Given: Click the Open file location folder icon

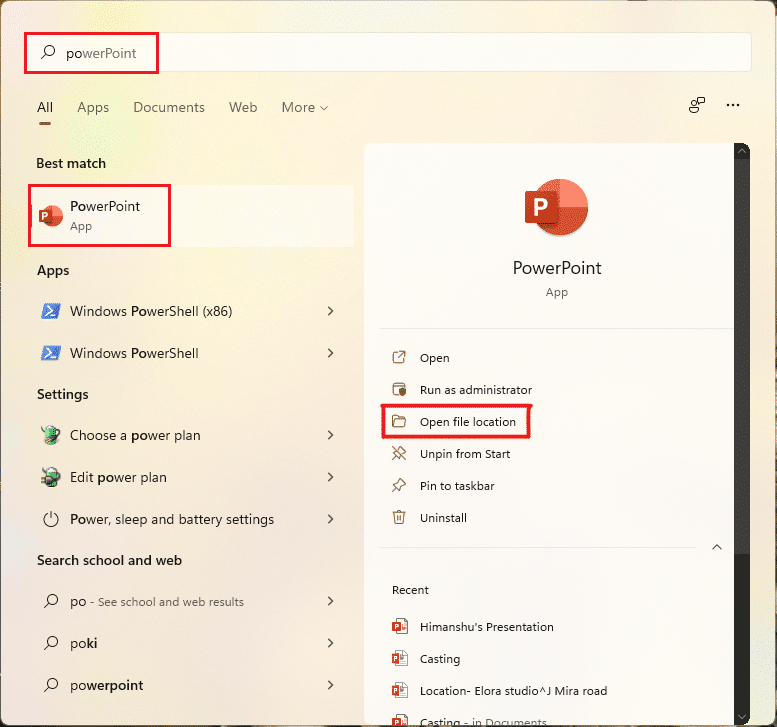Looking at the screenshot, I should click(399, 421).
